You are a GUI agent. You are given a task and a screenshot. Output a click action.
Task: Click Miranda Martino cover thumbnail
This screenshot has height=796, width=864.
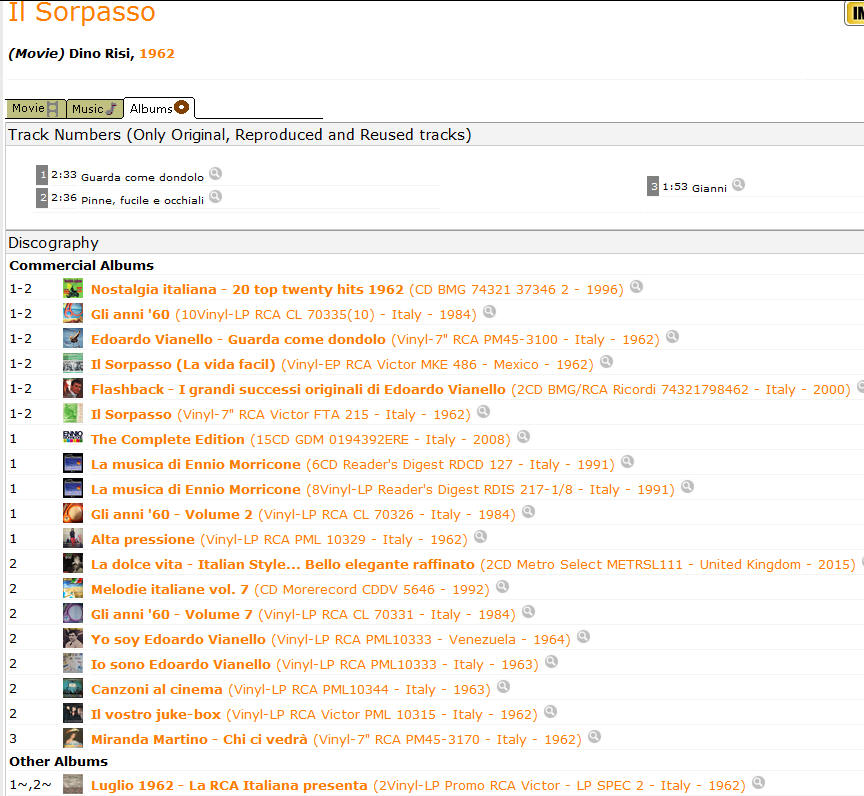(73, 738)
